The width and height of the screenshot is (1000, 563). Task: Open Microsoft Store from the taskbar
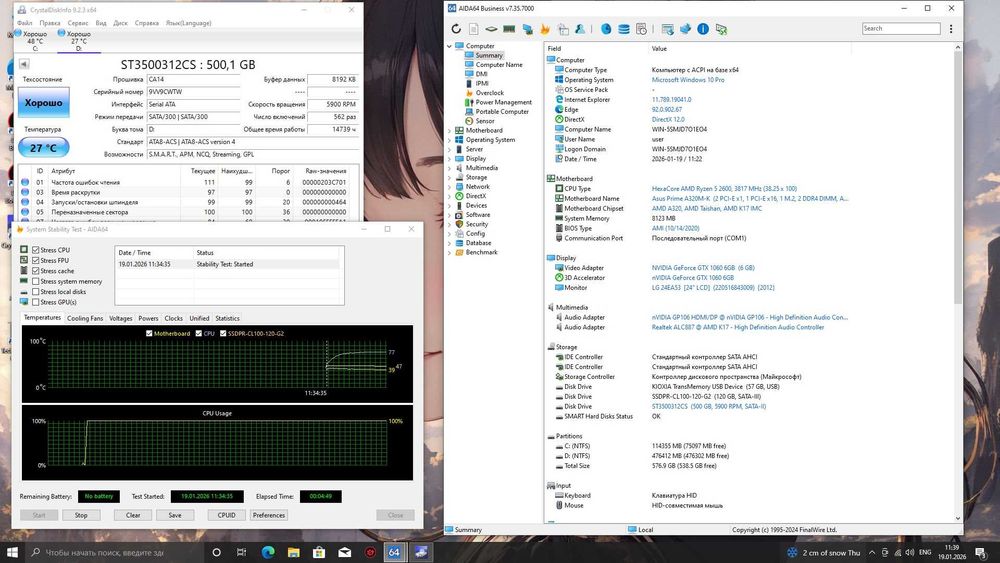(x=319, y=552)
